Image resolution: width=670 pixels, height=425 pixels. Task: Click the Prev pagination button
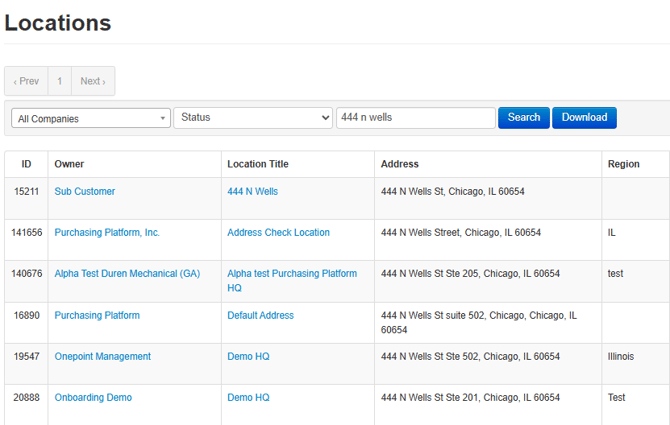click(x=26, y=81)
